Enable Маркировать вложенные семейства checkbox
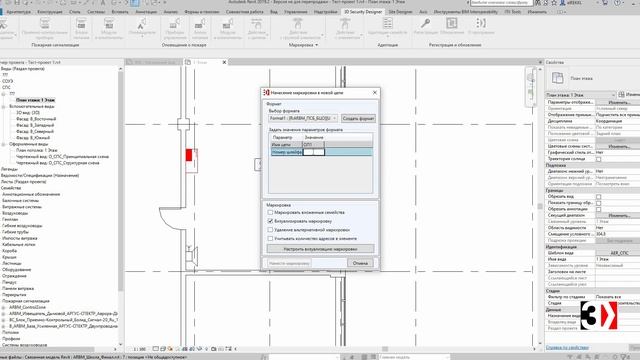 tap(270, 212)
